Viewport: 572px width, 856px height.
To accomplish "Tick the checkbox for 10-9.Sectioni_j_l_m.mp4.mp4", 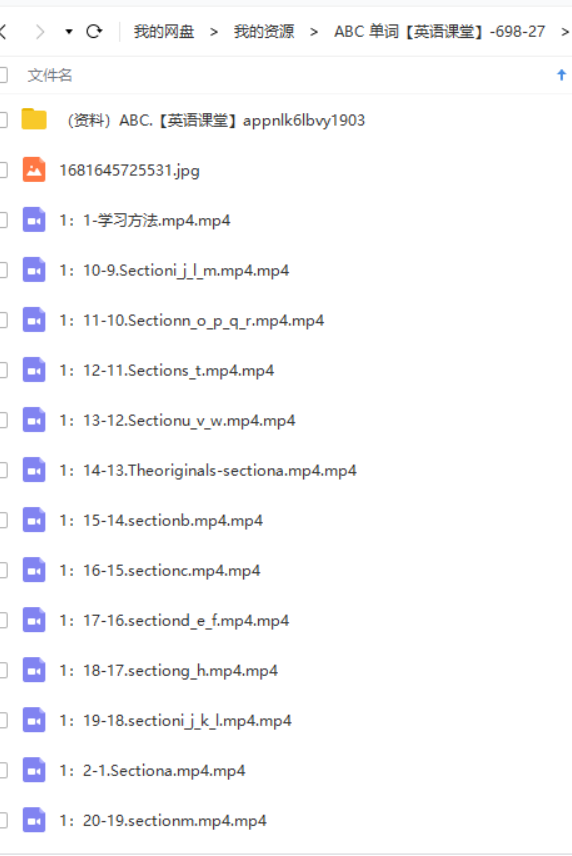I will (x=3, y=270).
